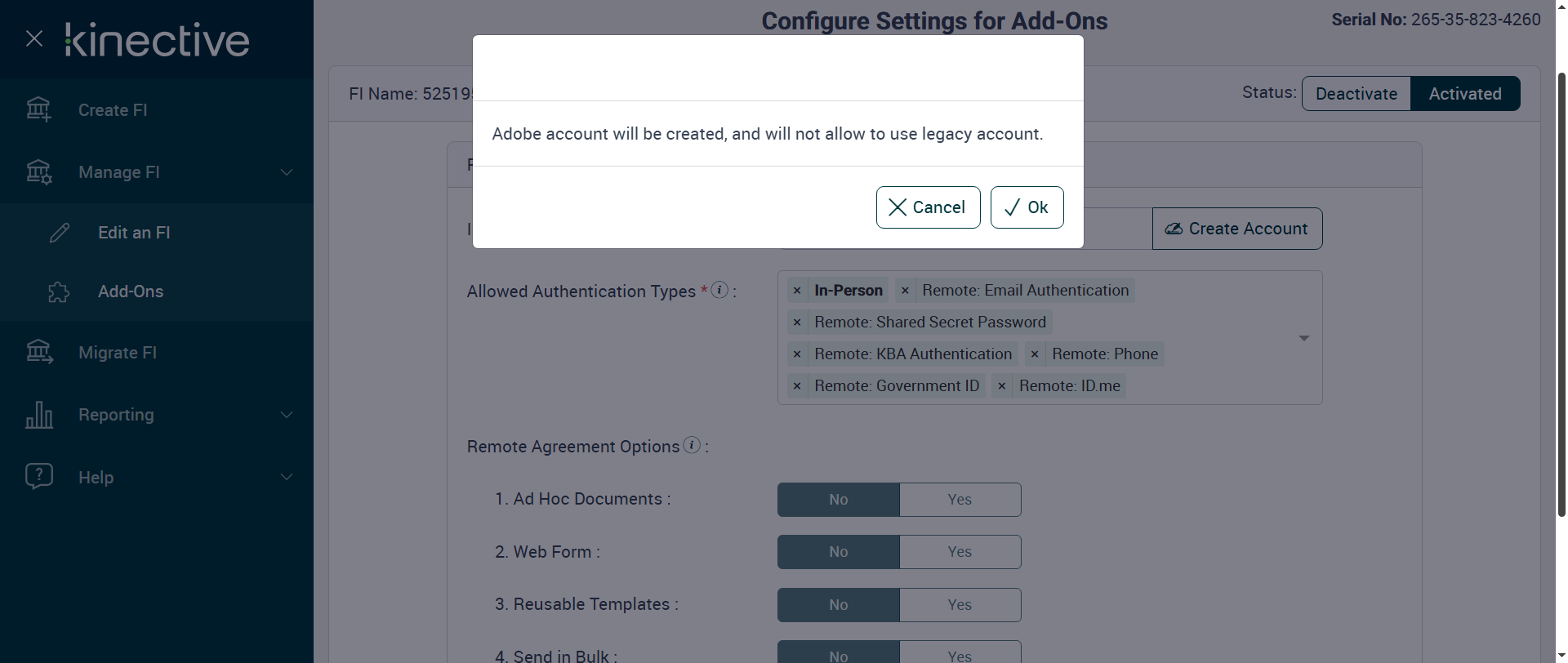Expand the Manage FI menu chevron
Screen dimensions: 1568x663
point(287,172)
